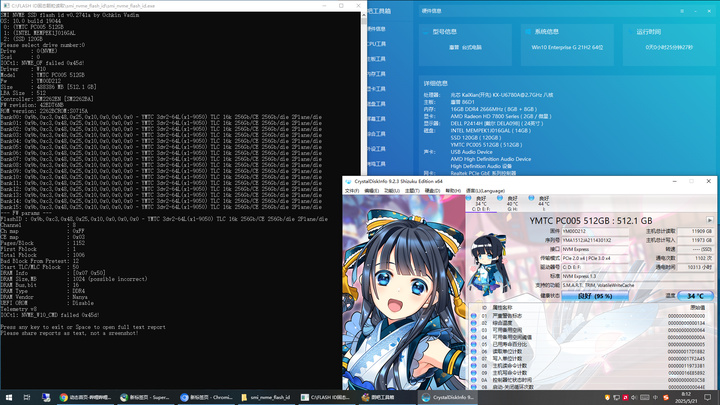Click the 系统信息 Windows icon
Viewport: 720px width, 405px height.
[x=528, y=32]
